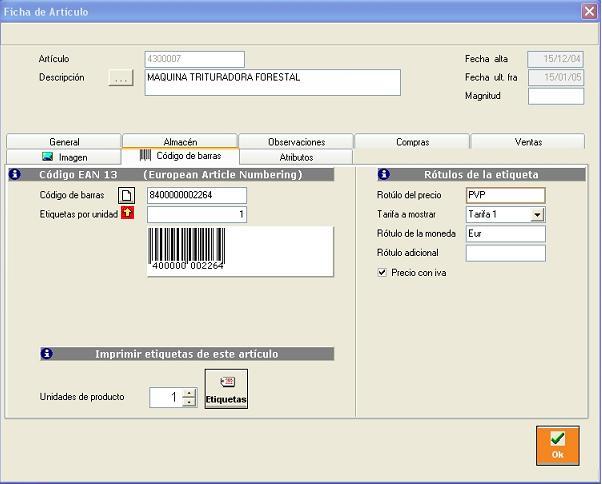Close the Ficha de Artículo window
This screenshot has width=602, height=484.
click(x=589, y=11)
